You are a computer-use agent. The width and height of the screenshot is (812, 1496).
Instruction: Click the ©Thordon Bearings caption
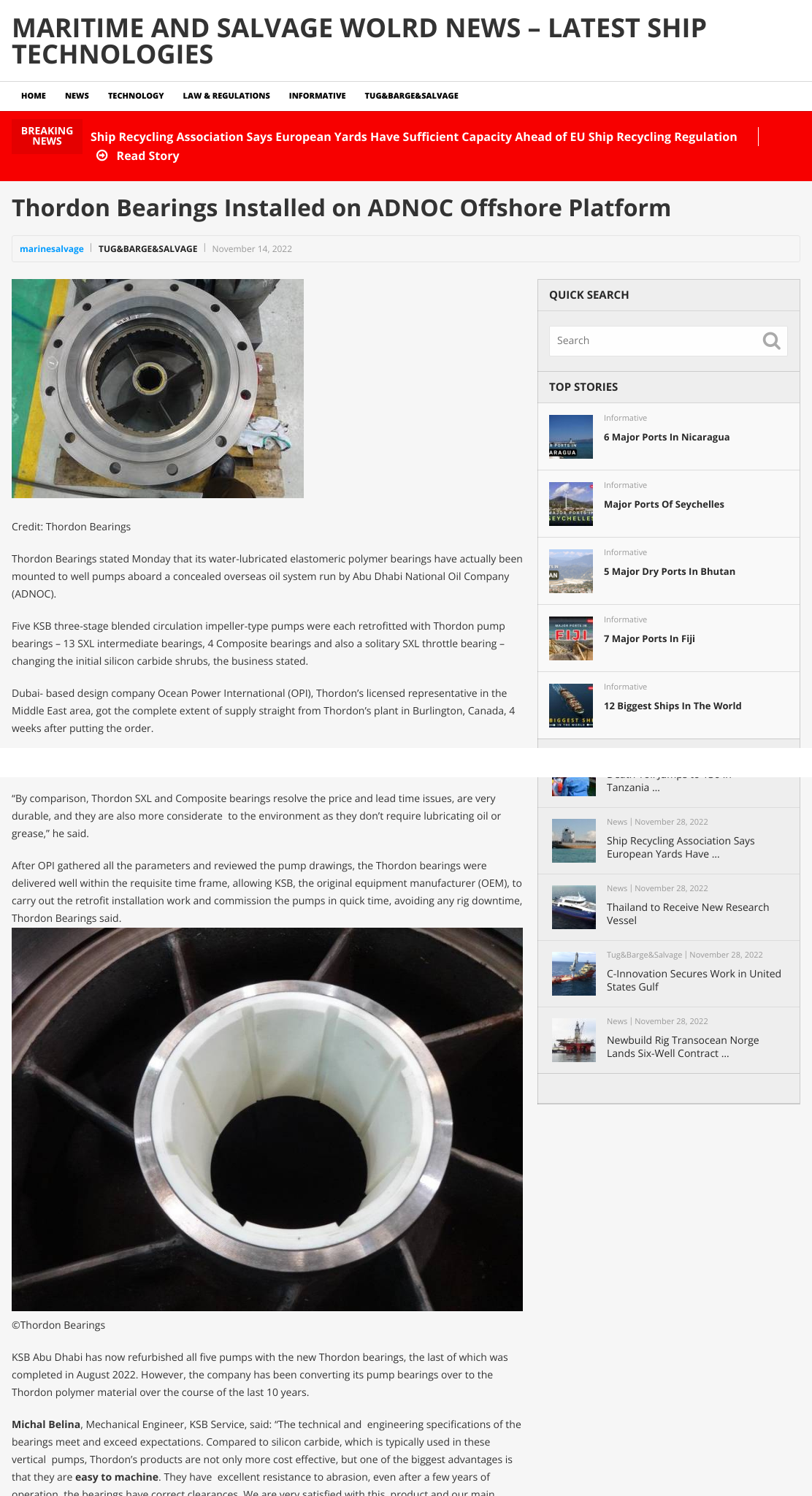[58, 1325]
